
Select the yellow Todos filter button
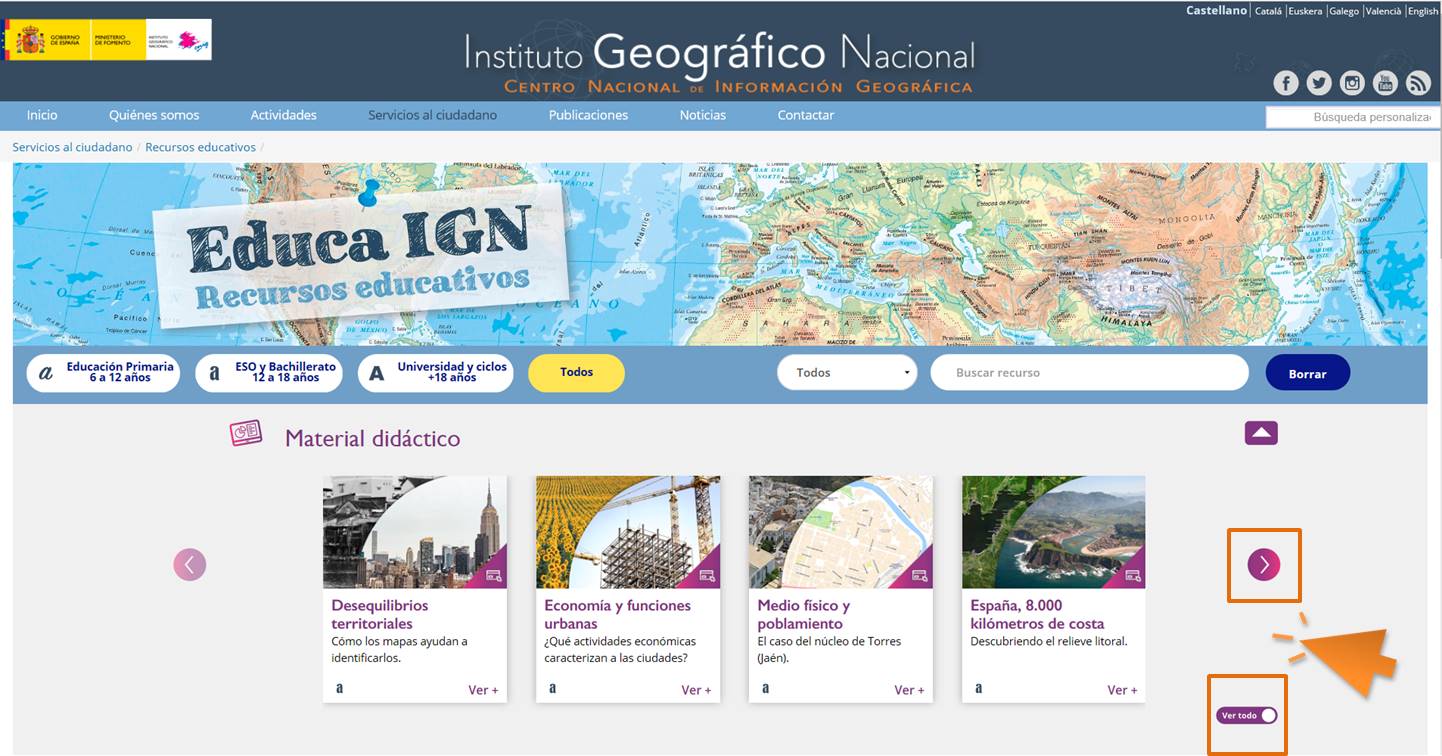[577, 372]
